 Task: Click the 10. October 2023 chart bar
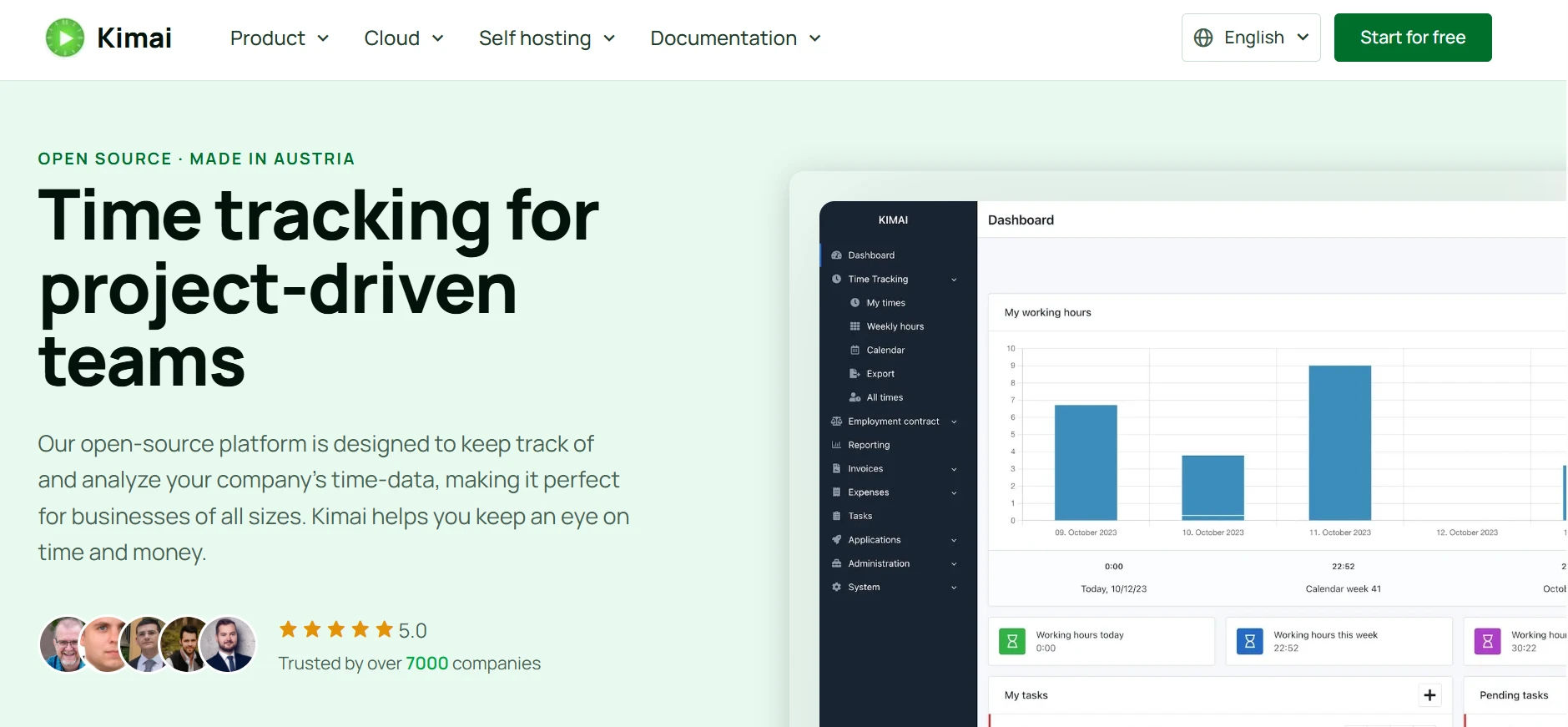click(x=1213, y=487)
